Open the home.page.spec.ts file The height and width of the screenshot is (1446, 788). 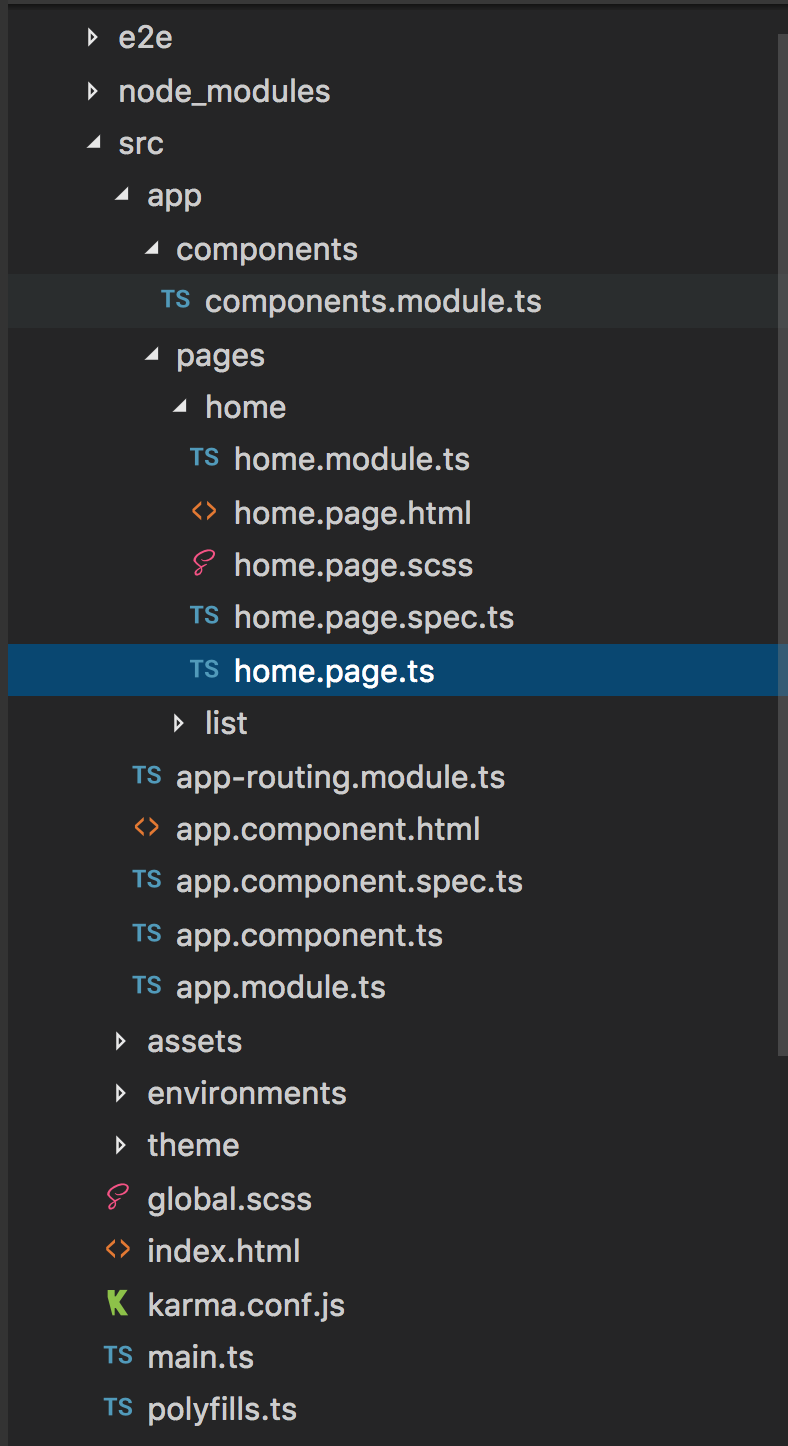point(373,617)
